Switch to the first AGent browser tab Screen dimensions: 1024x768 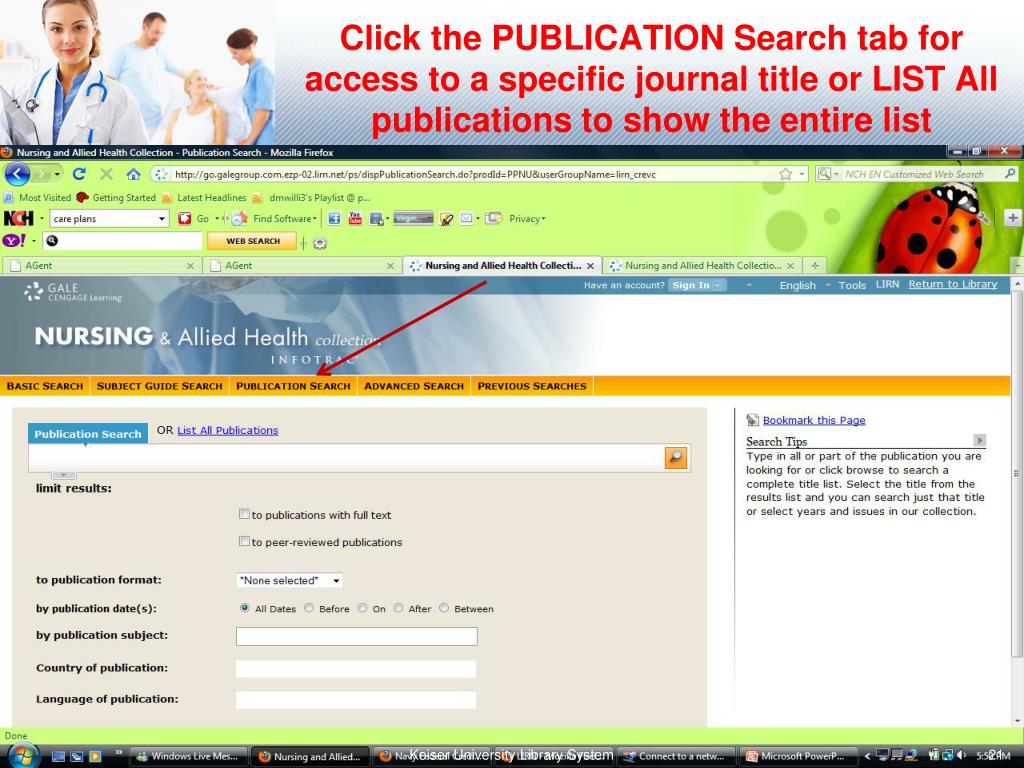101,266
